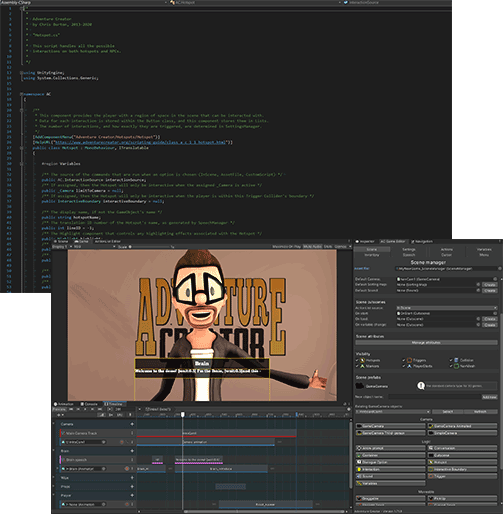Expand the Player track group

click(54, 495)
